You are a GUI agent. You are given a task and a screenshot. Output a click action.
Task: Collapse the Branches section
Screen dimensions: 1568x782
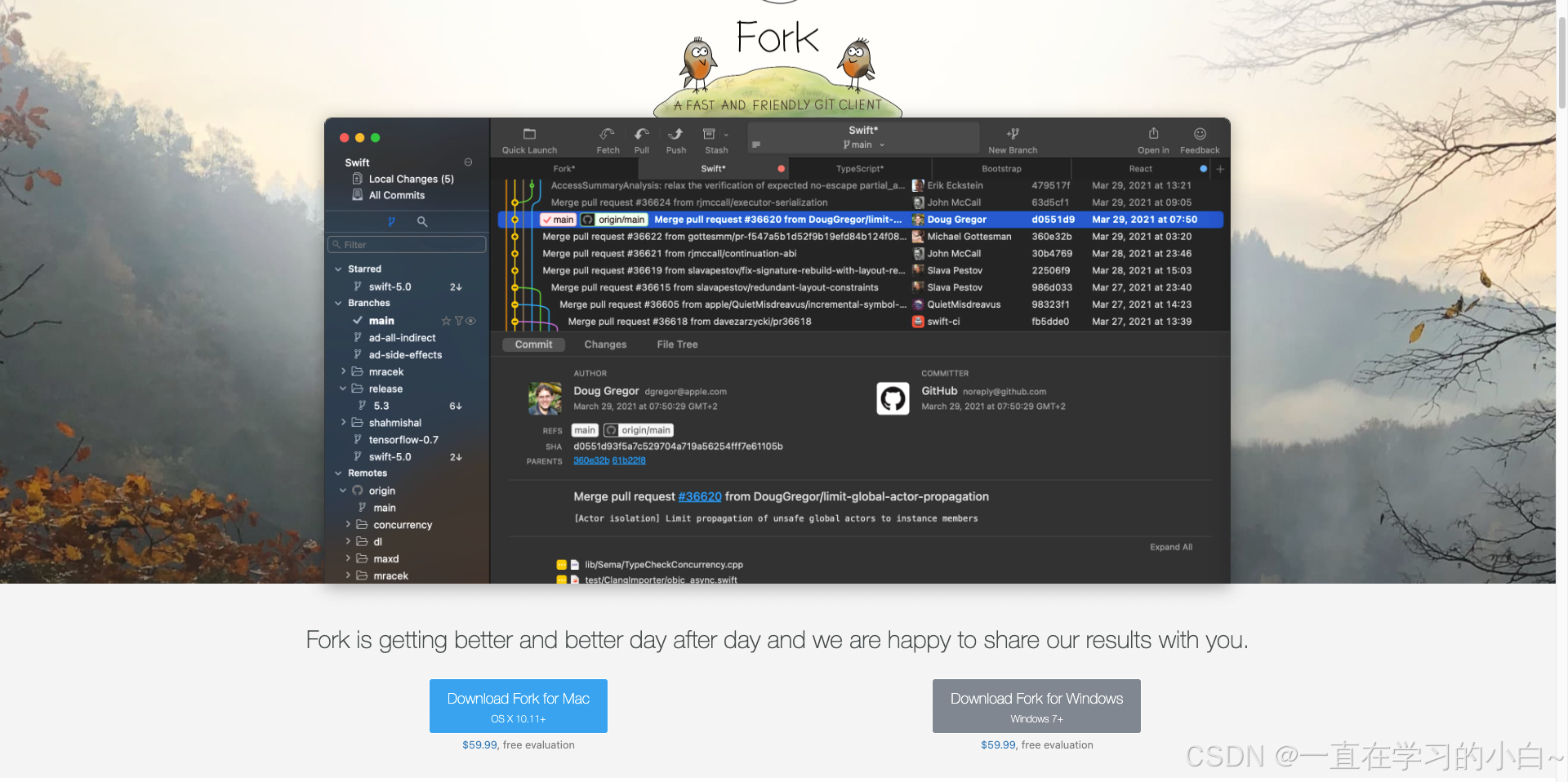[338, 304]
